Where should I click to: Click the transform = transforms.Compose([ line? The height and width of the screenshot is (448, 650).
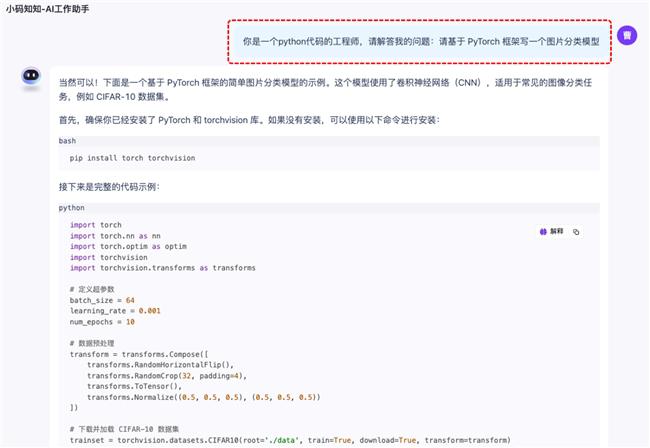[139, 354]
